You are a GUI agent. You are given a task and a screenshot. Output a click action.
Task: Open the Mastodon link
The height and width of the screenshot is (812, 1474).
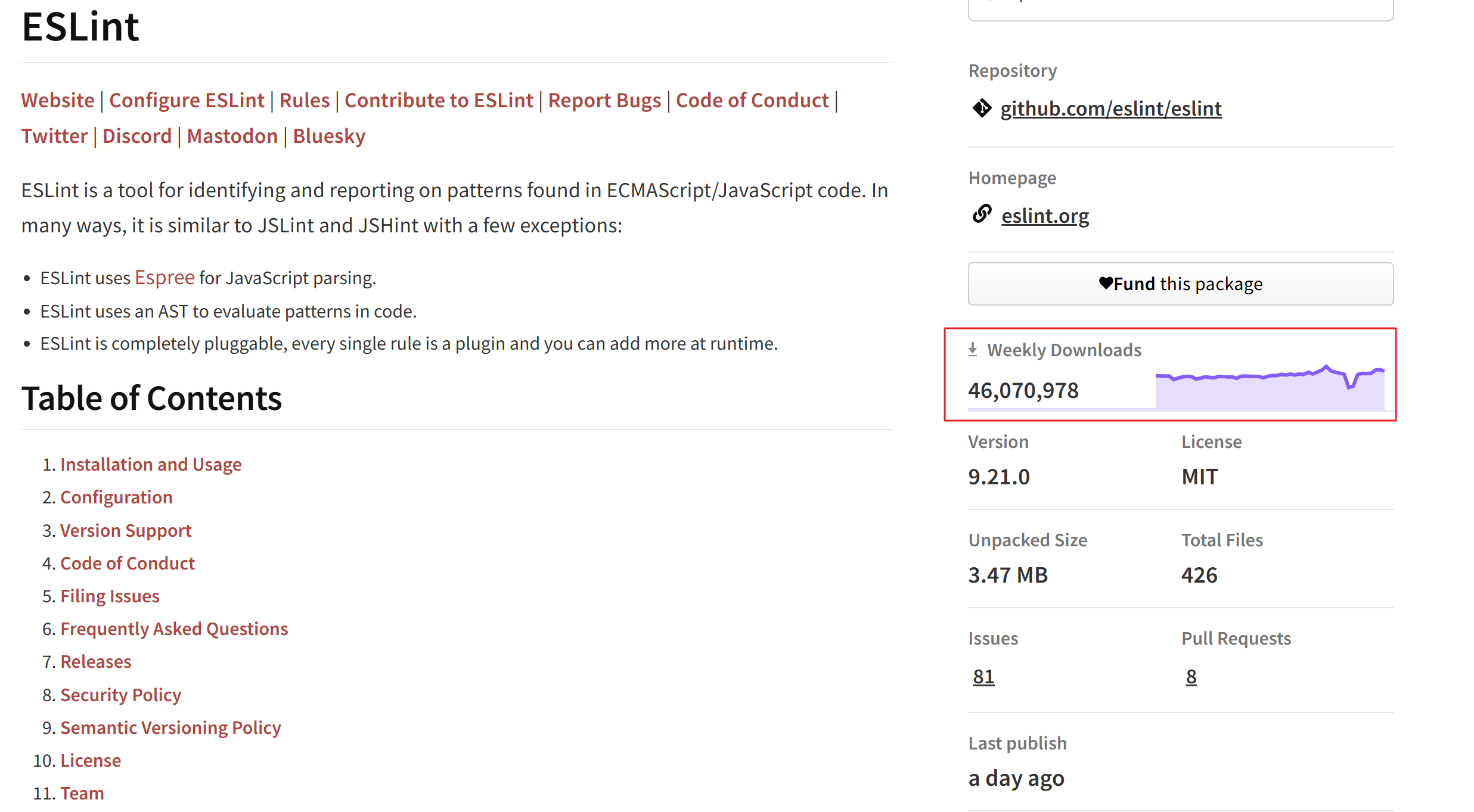232,136
